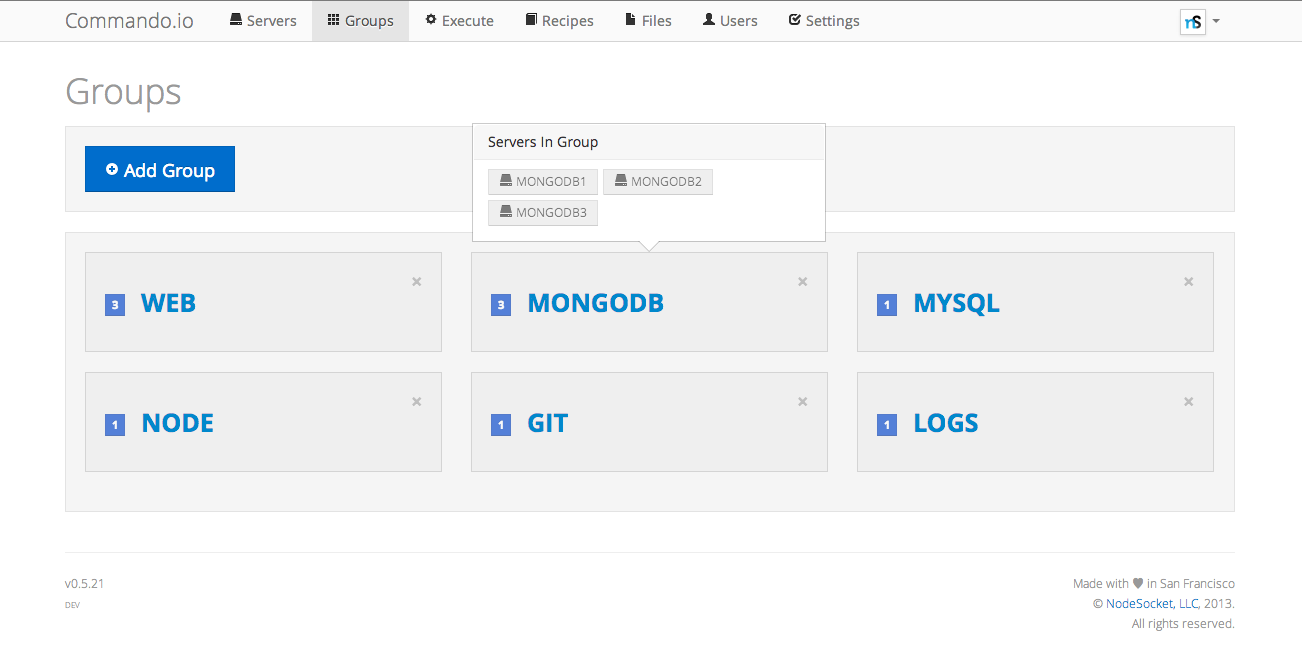Screen dimensions: 1302x671
Task: Click the MYSQL server count badge
Action: [x=887, y=305]
